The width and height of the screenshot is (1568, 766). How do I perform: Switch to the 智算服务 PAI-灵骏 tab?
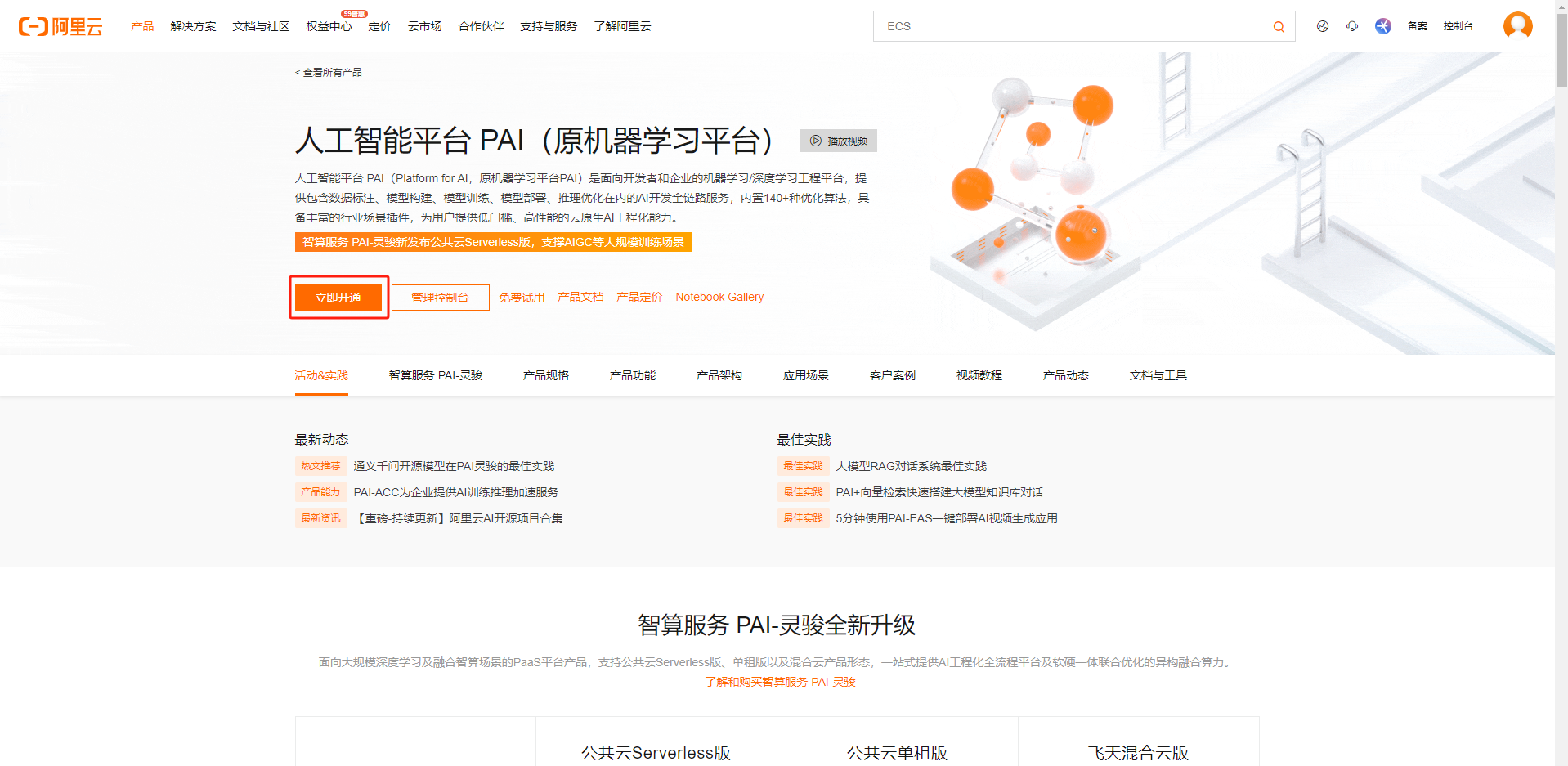coord(436,375)
